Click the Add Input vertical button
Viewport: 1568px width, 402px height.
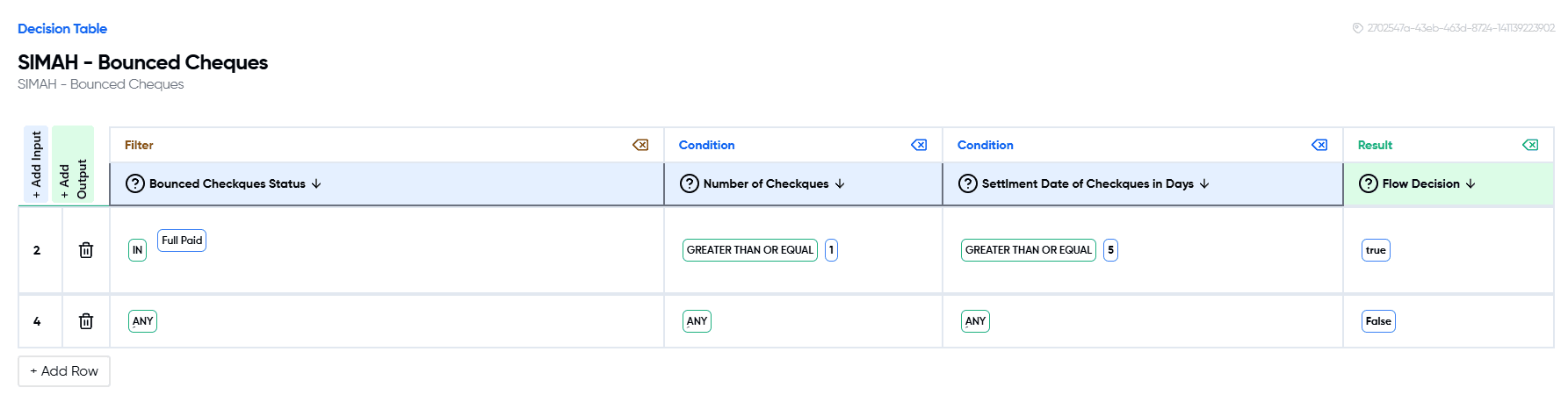click(36, 165)
